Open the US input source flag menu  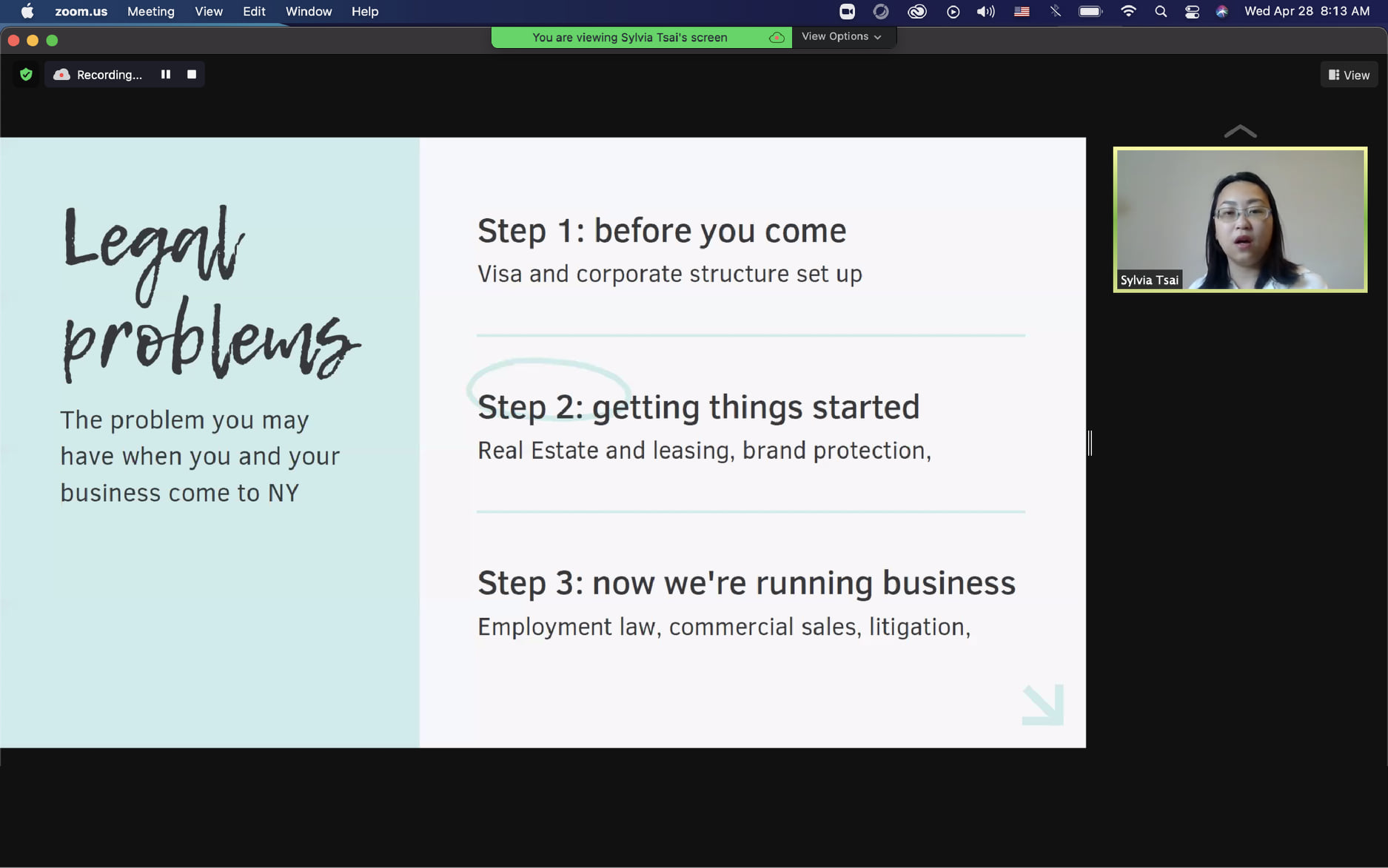1022,11
